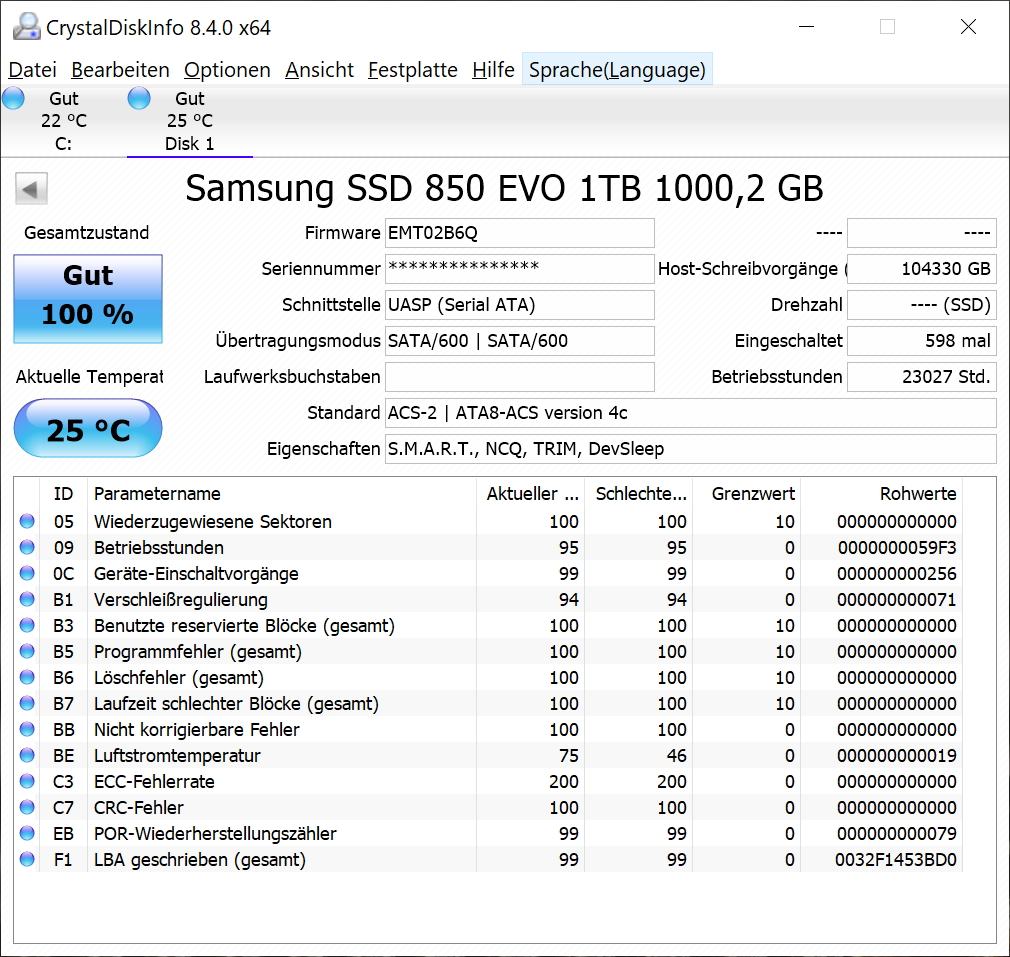Click the Parametername column header
1010x957 pixels.
pos(157,494)
